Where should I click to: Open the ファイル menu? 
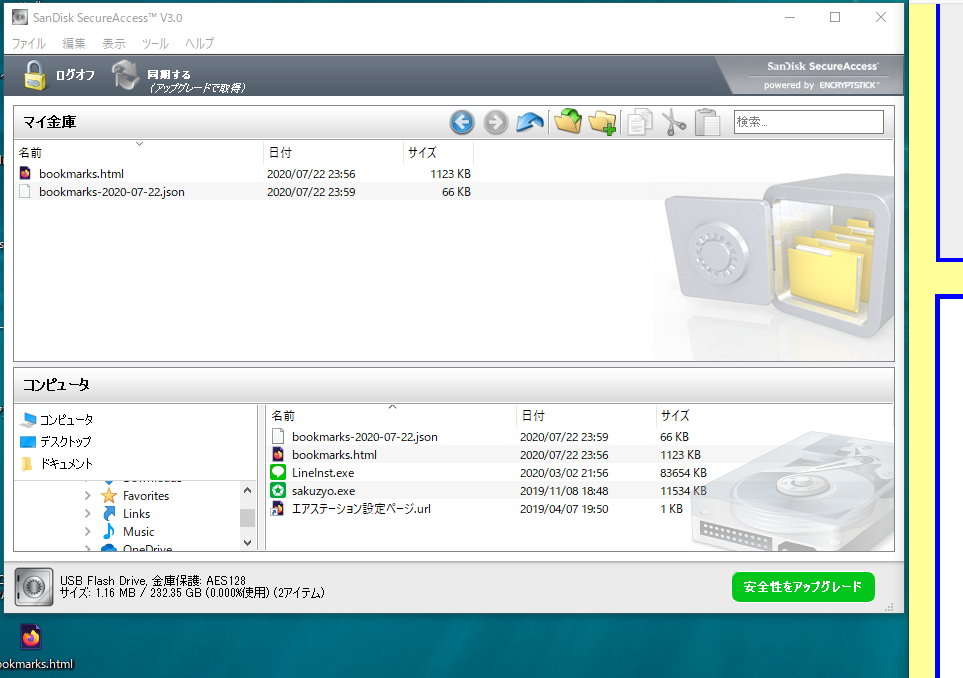point(29,44)
